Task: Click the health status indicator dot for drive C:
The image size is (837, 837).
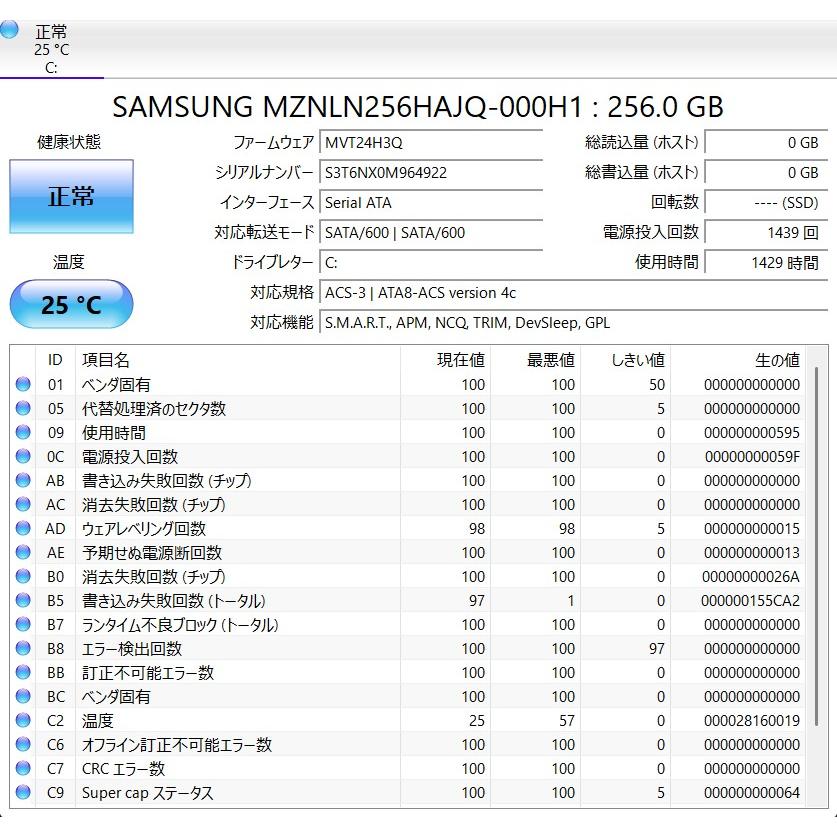Action: [10, 31]
